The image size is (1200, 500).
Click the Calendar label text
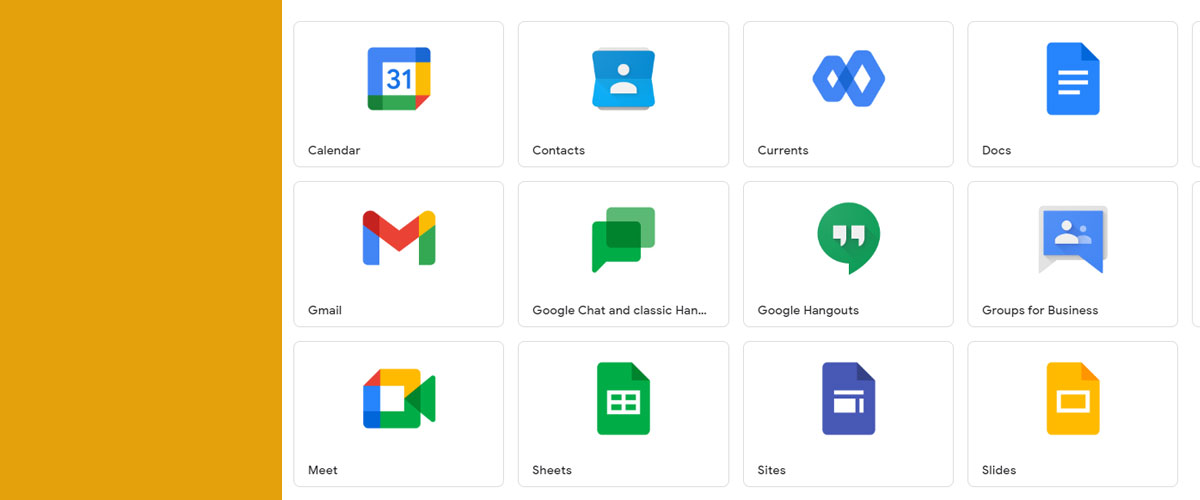pos(334,150)
